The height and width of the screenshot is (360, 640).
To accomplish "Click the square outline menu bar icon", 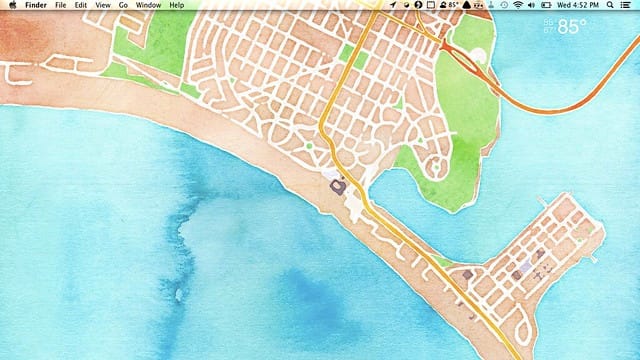I will (431, 5).
